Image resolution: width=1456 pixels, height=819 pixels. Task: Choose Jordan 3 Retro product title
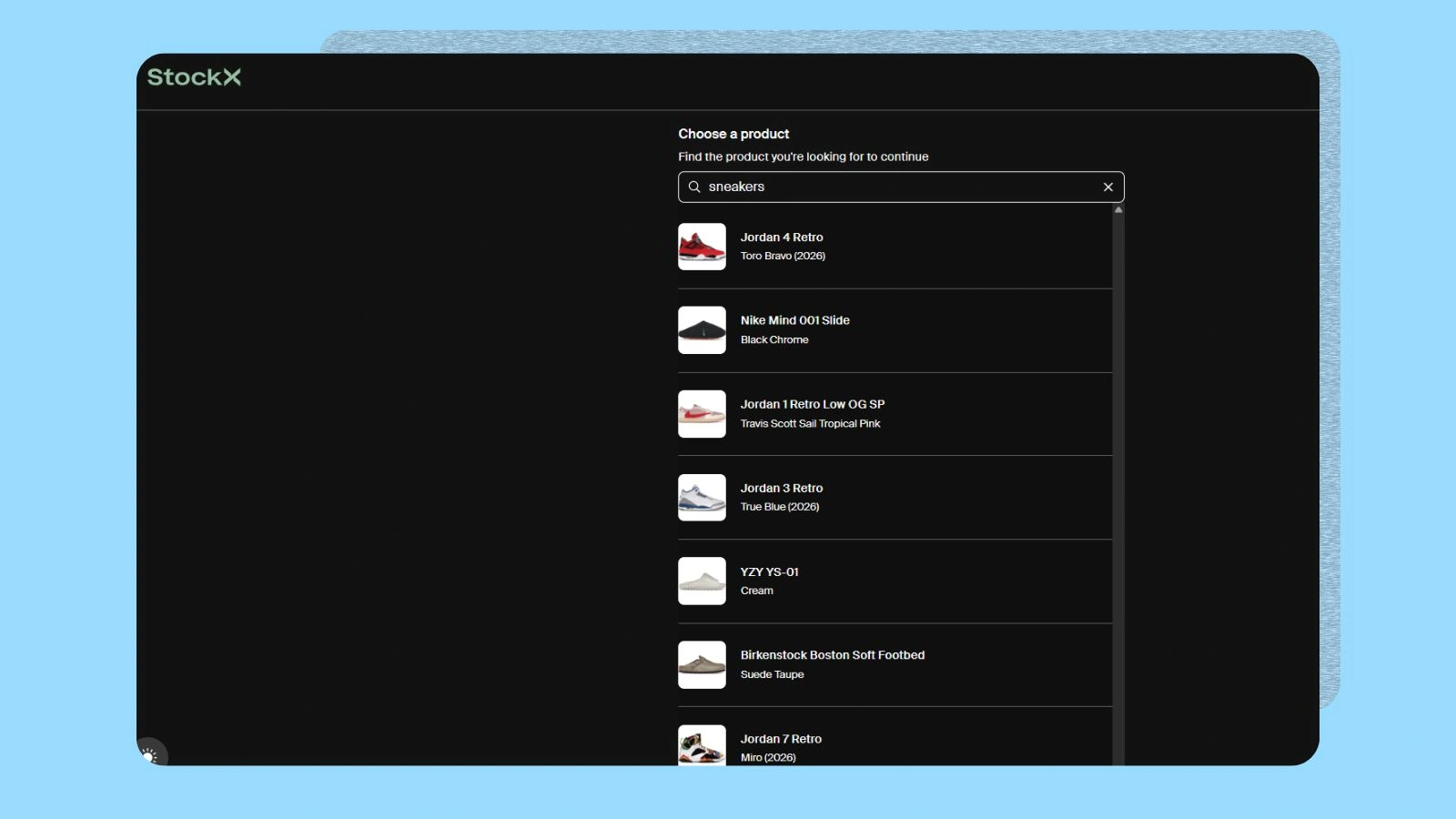pyautogui.click(x=782, y=488)
